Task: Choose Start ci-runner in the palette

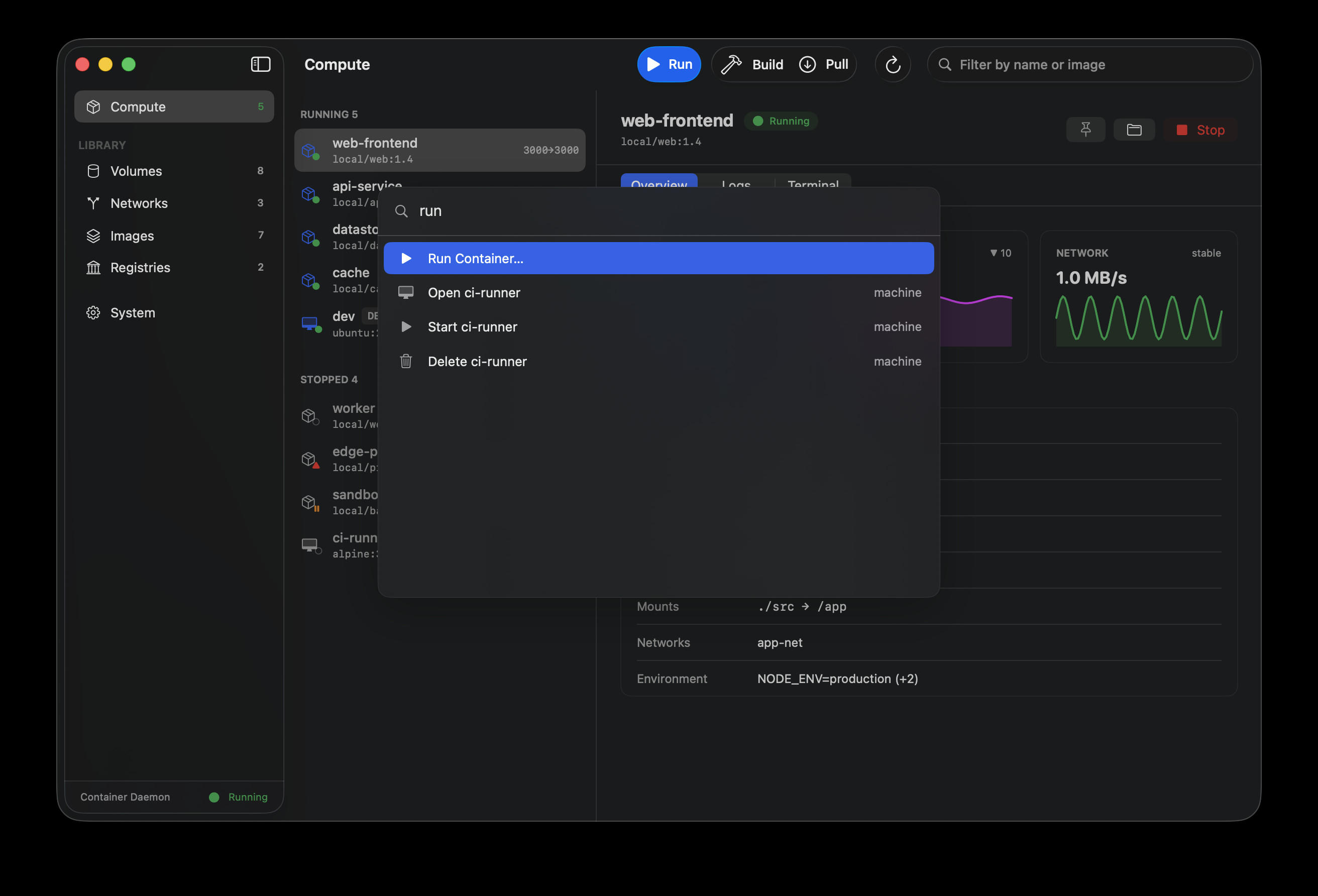Action: 658,326
